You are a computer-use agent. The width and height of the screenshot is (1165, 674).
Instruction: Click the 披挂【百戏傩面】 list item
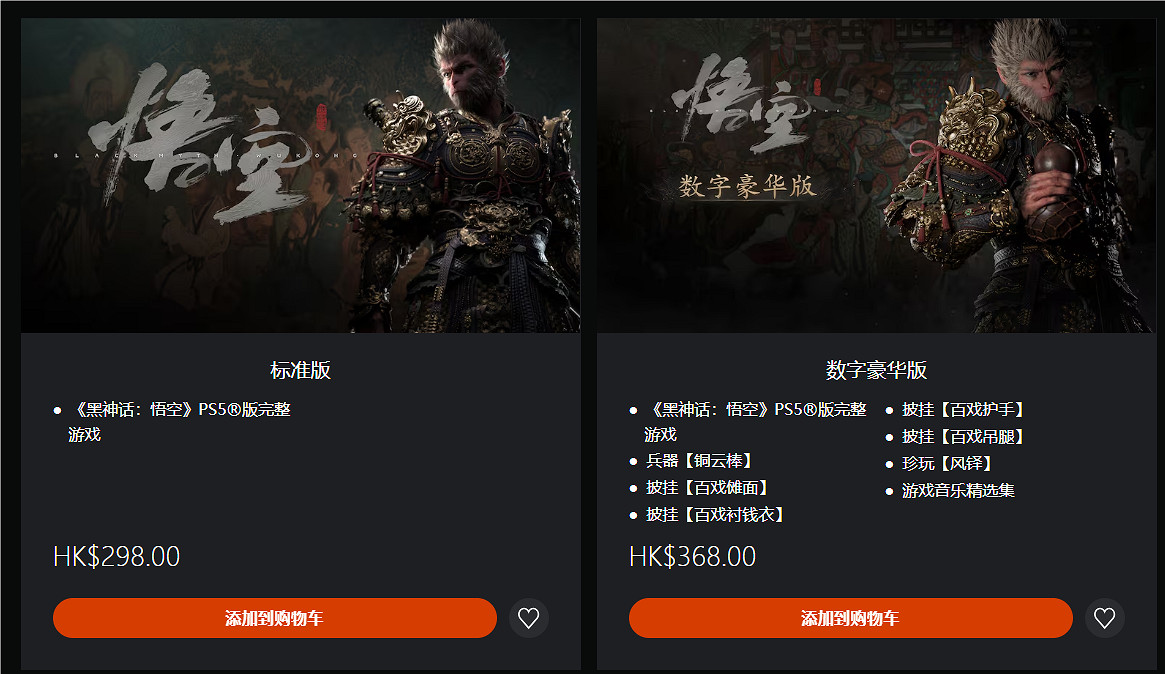[x=707, y=487]
